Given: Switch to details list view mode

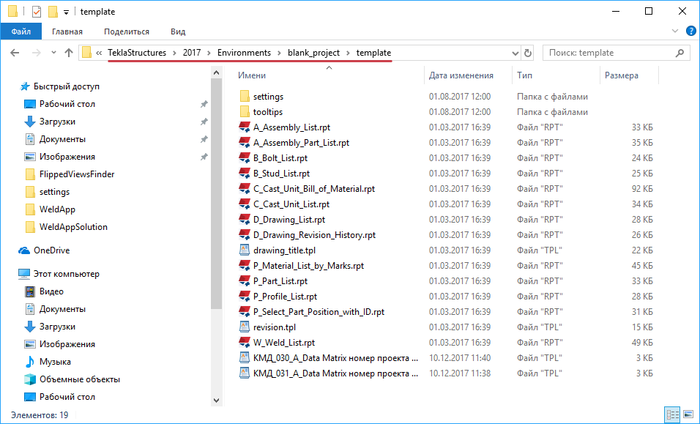Looking at the screenshot, I should 672,415.
